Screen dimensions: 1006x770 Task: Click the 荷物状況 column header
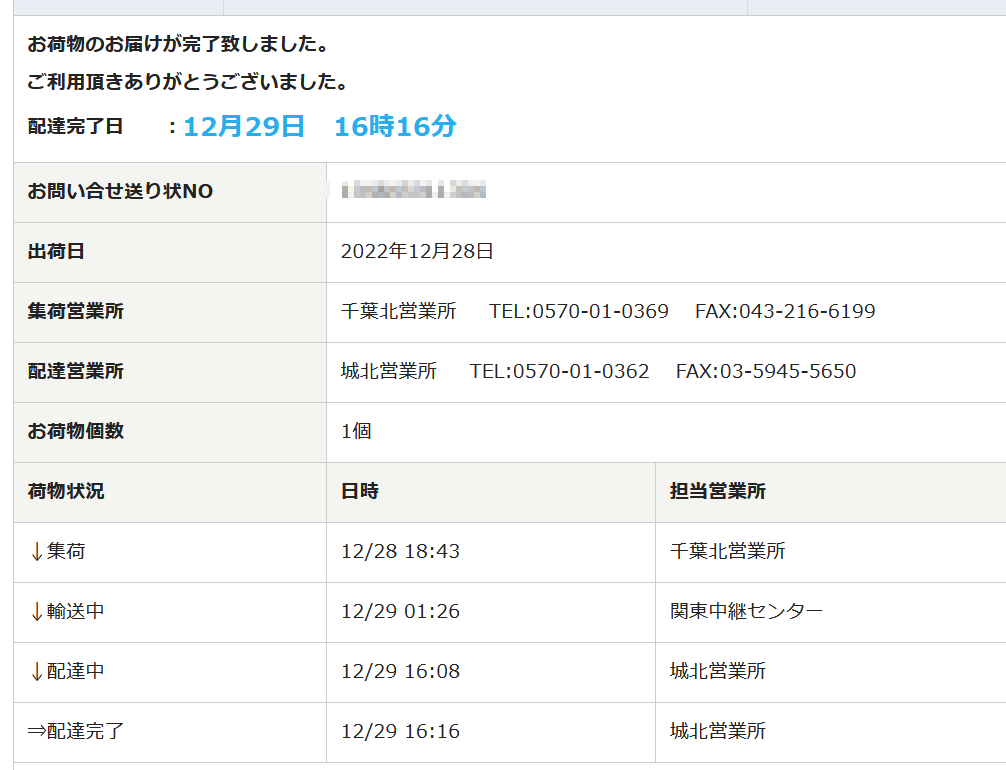(66, 492)
